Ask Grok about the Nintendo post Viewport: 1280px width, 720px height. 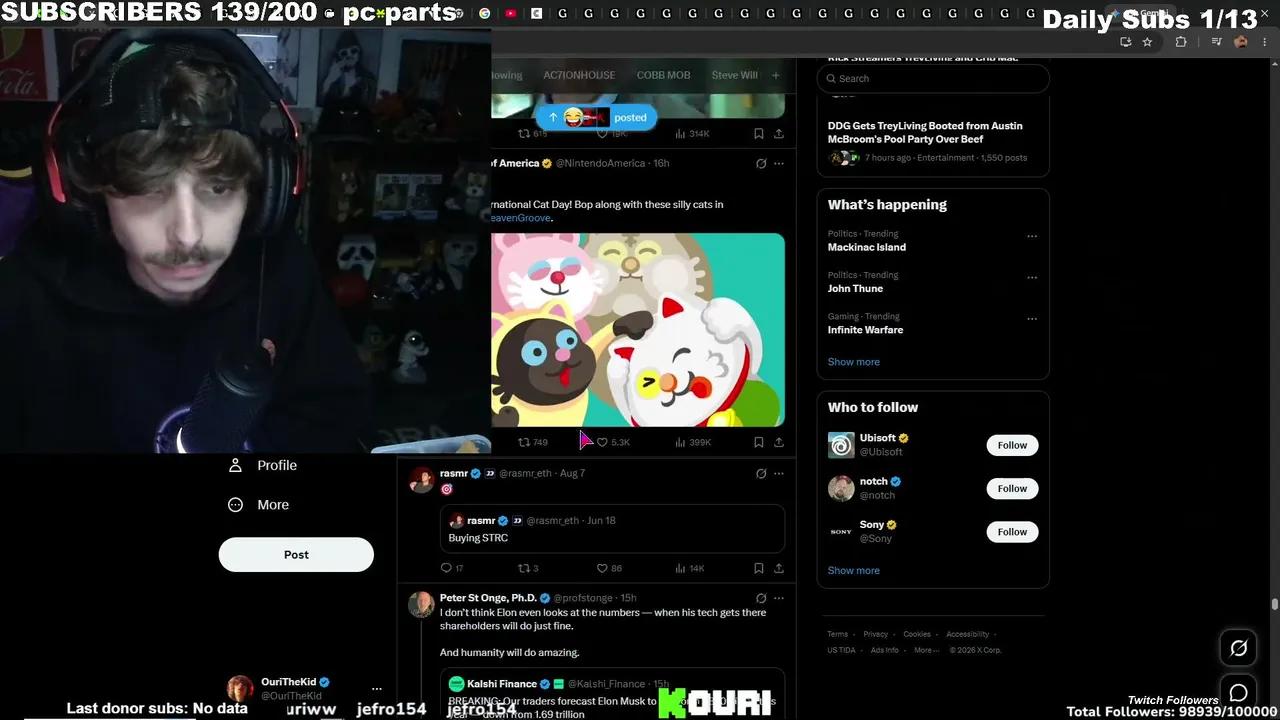[x=761, y=164]
